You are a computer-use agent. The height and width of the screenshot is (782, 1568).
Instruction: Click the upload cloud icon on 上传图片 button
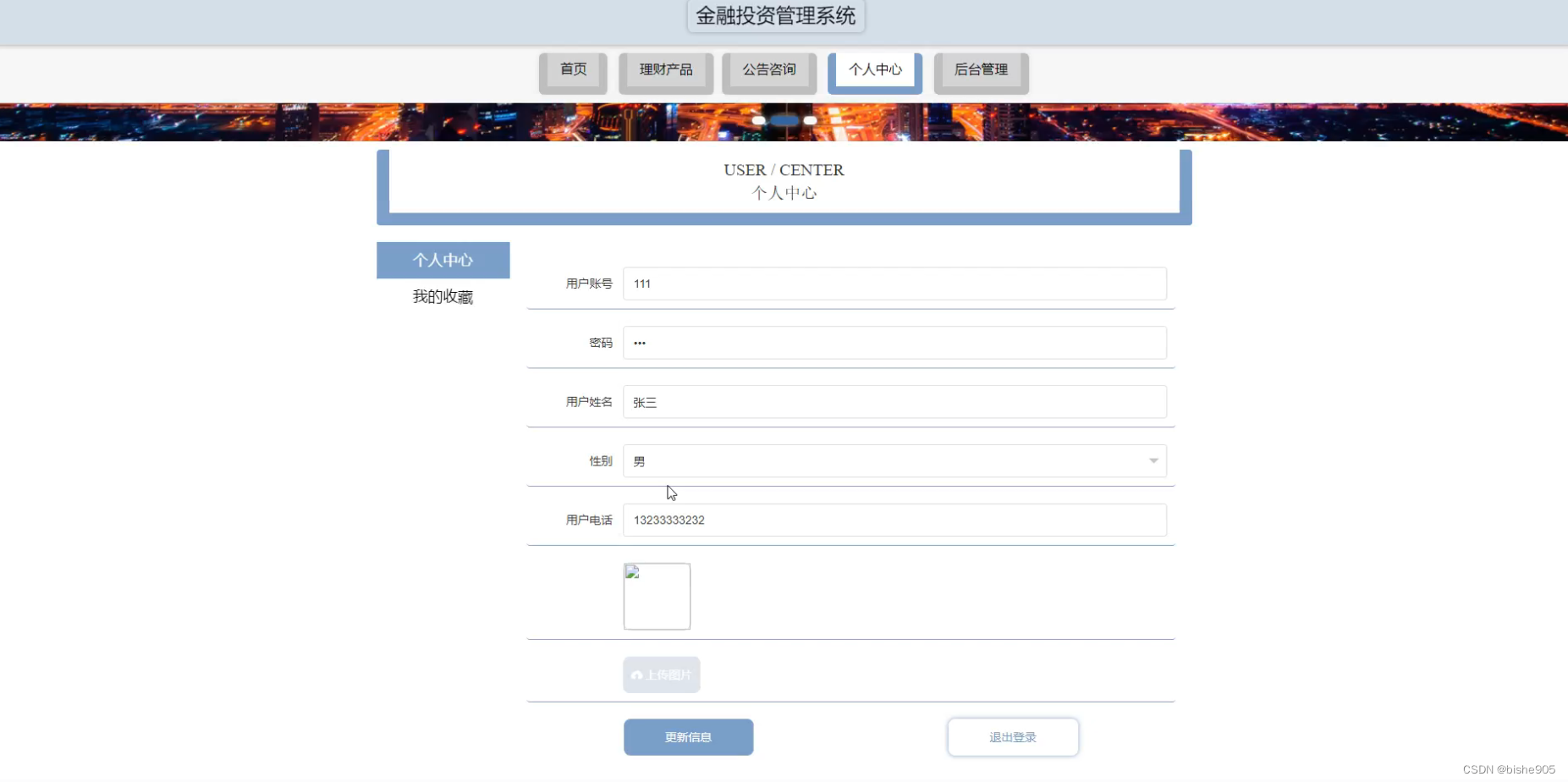tap(636, 675)
